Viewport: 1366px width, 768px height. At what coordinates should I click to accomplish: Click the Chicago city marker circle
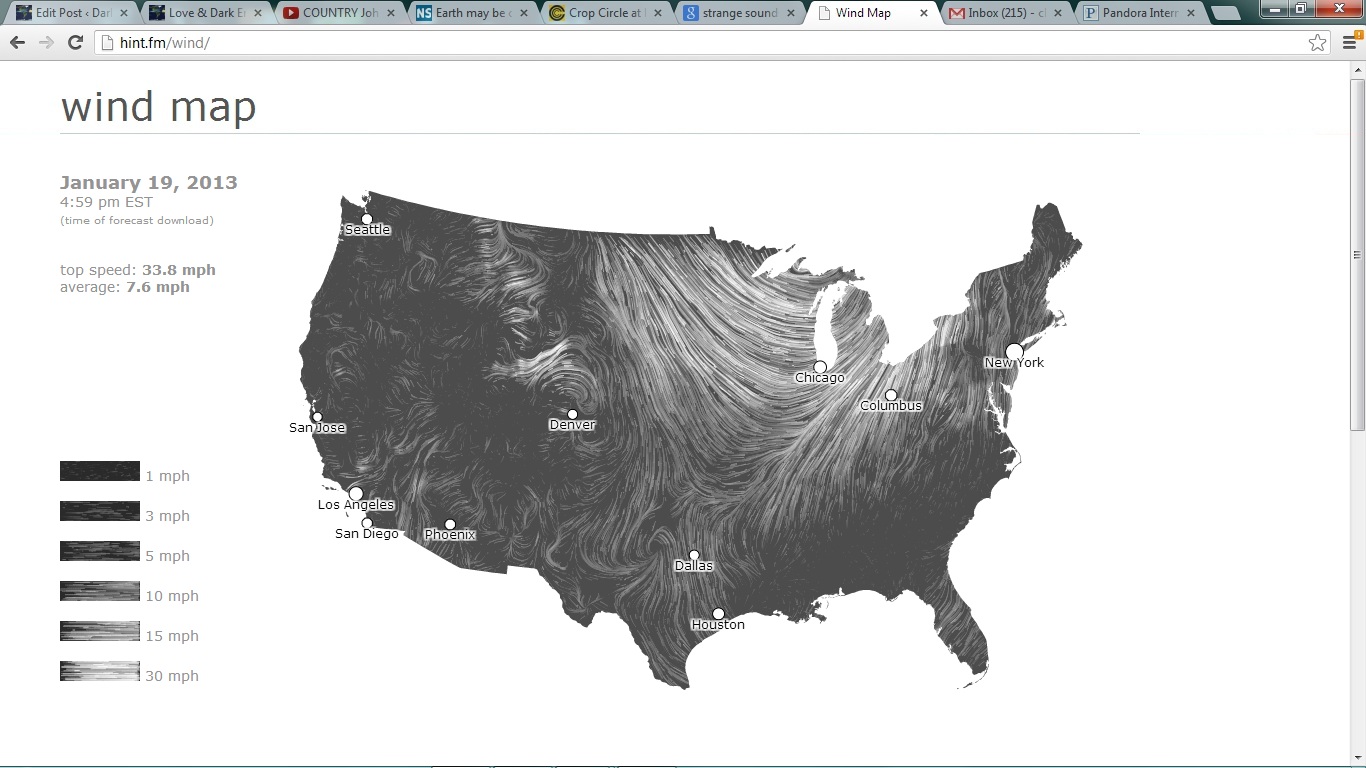click(x=820, y=367)
